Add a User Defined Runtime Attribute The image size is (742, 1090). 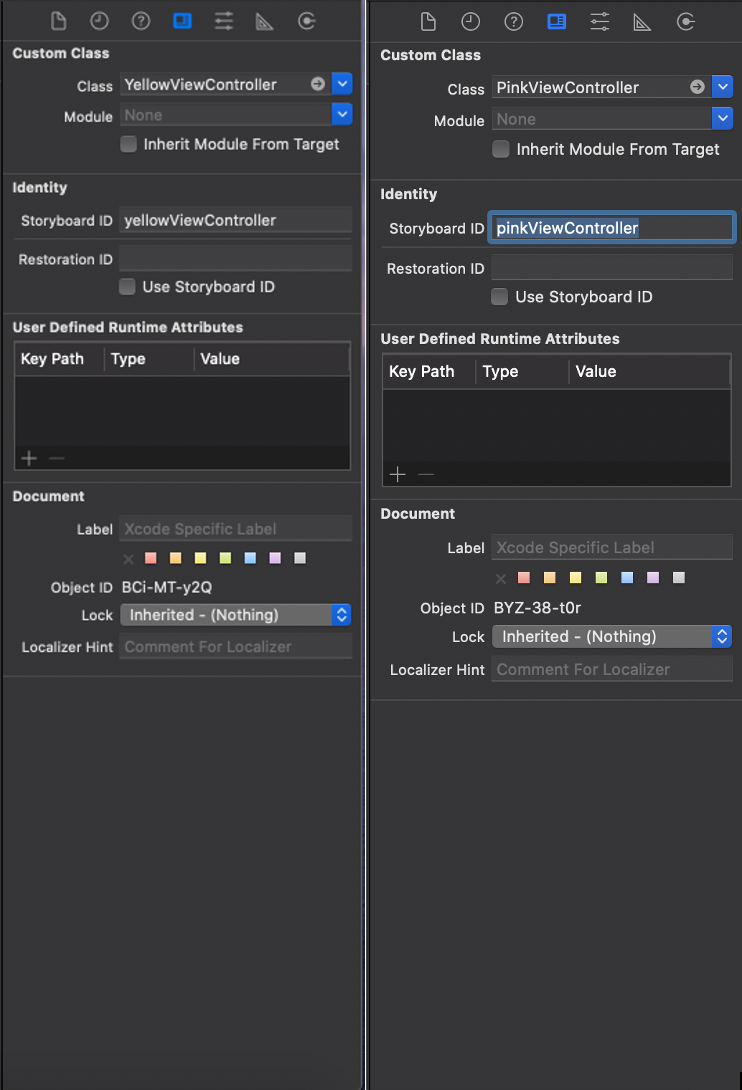pos(27,458)
